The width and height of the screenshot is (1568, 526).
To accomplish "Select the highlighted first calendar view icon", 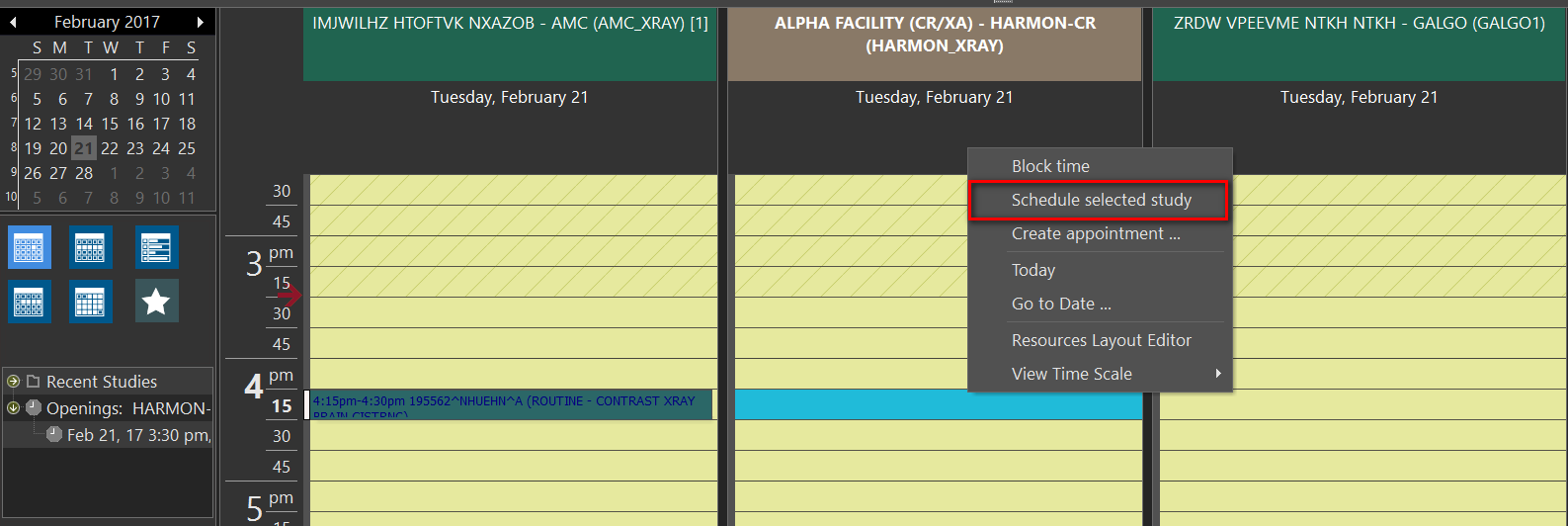I will (29, 246).
